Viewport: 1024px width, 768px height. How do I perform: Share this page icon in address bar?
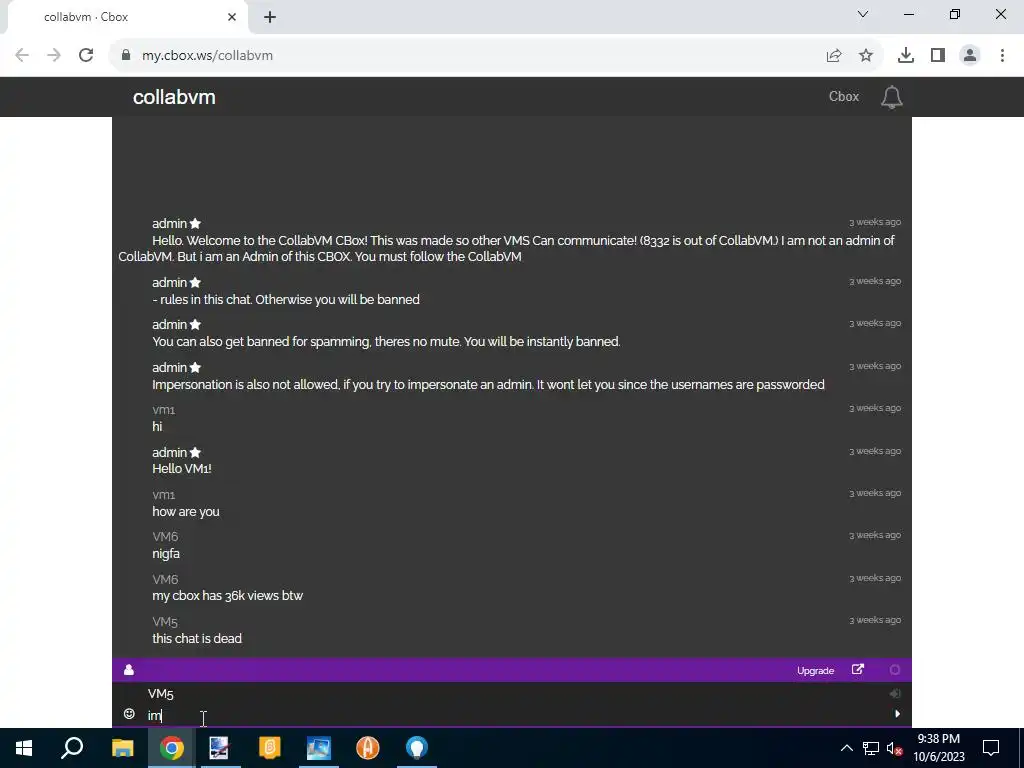coord(833,56)
